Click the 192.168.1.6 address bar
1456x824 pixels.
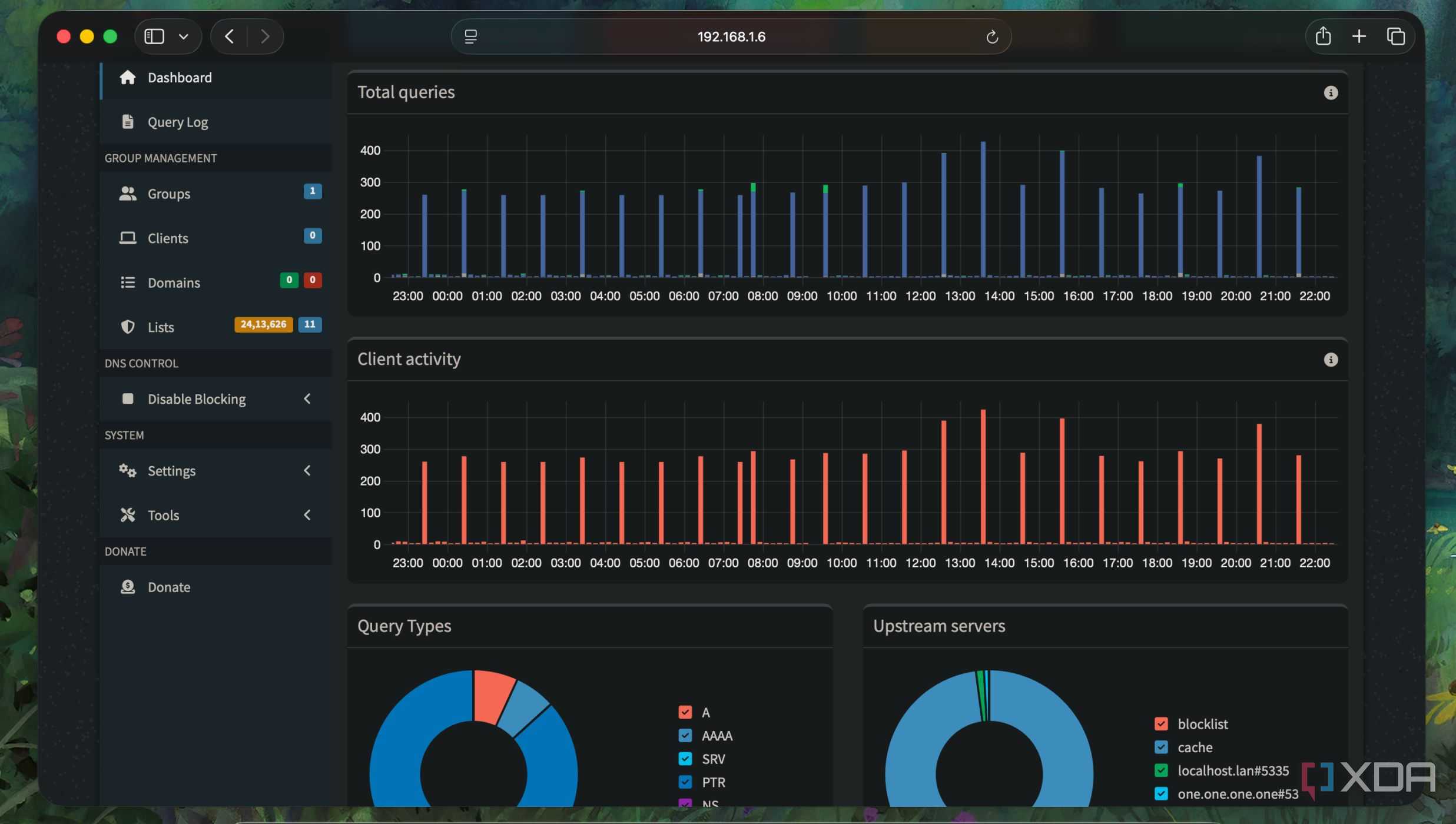click(731, 36)
